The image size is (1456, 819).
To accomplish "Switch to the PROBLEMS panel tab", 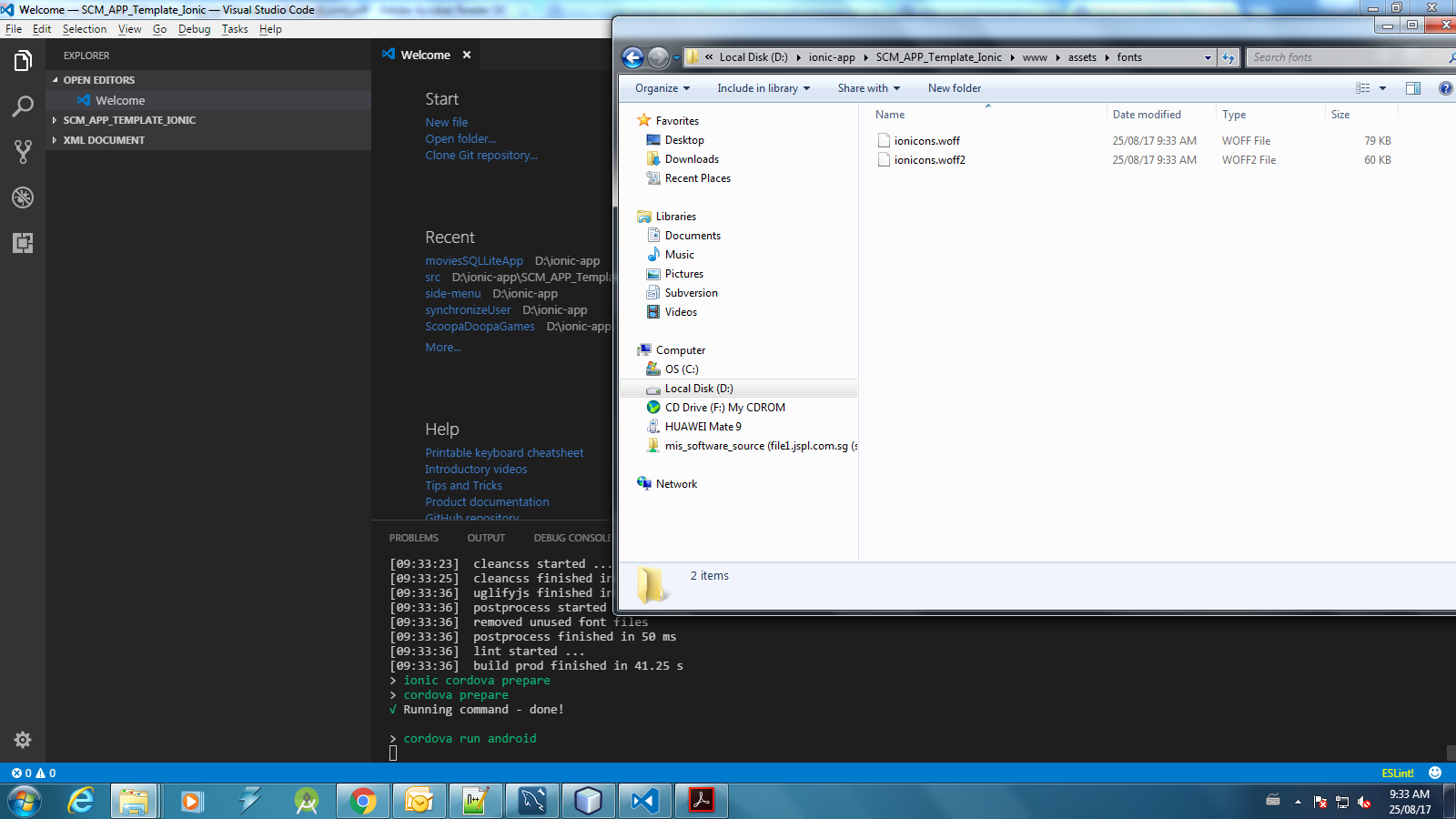I will click(x=414, y=538).
